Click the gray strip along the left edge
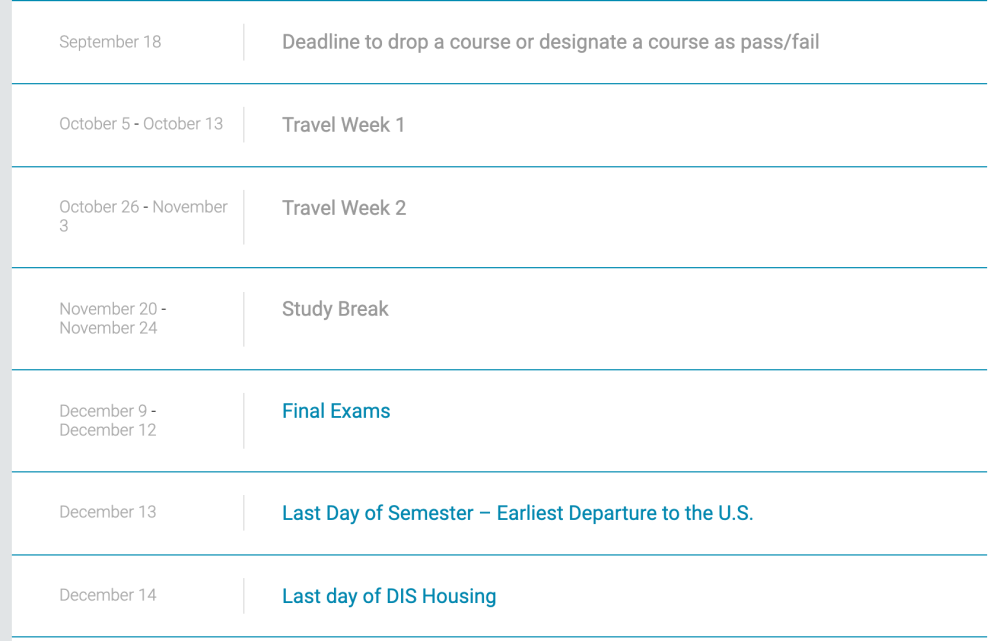 [x=5, y=320]
